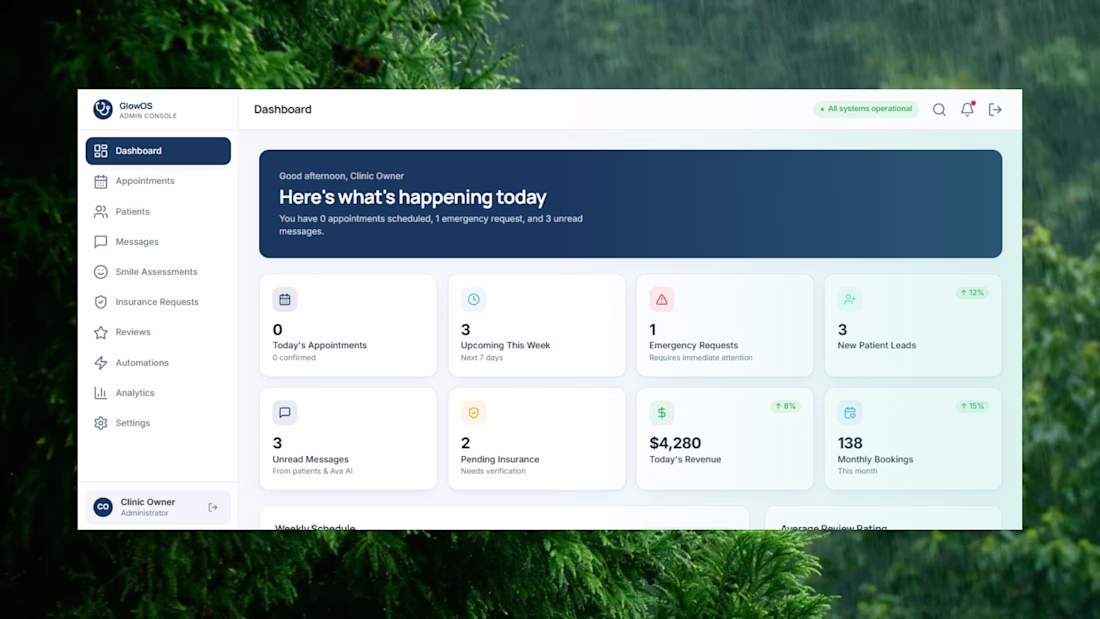Click the shield icon on Pending Insurance card
The width and height of the screenshot is (1100, 619).
[474, 413]
